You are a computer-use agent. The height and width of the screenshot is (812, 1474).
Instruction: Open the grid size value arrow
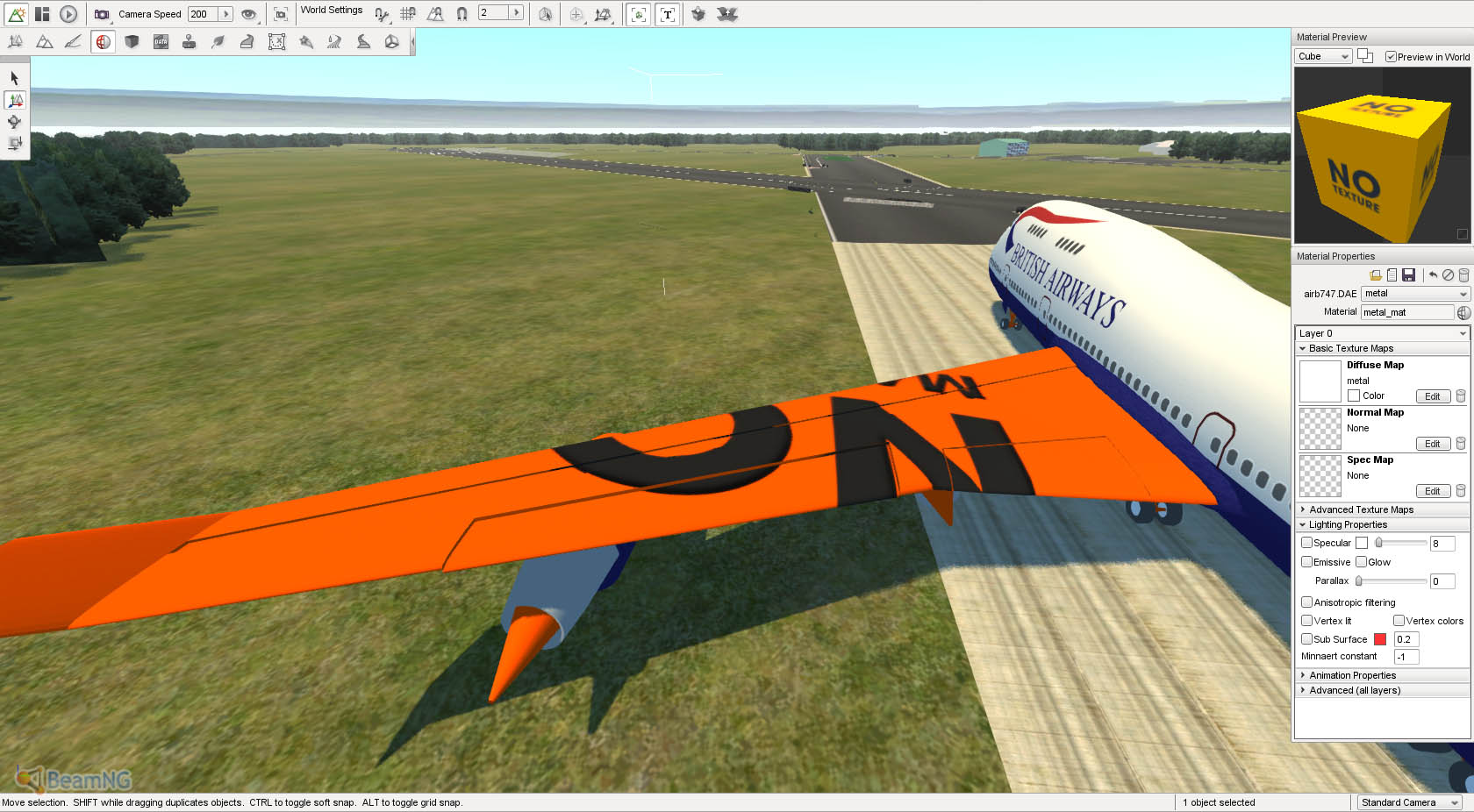click(x=516, y=12)
